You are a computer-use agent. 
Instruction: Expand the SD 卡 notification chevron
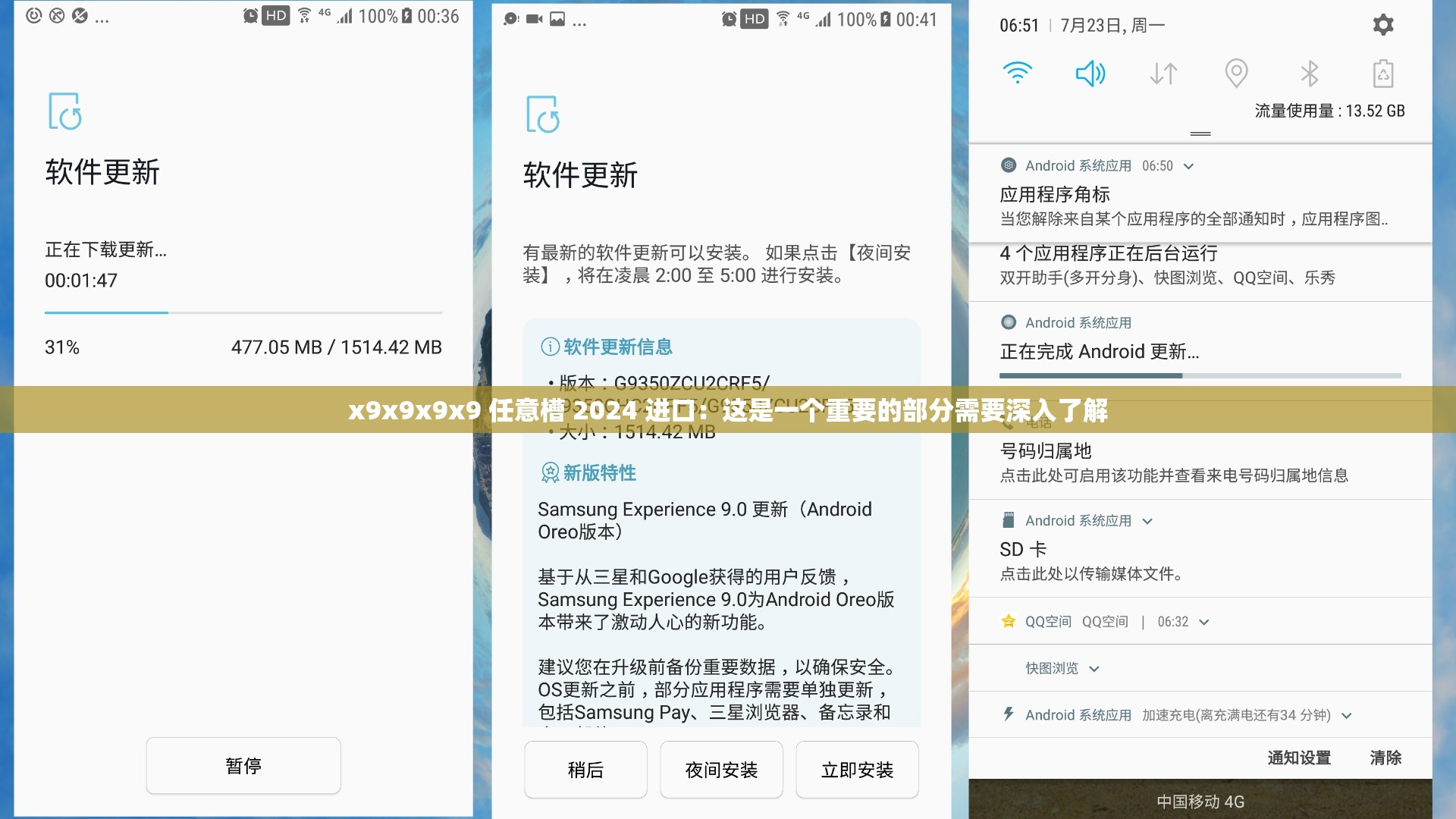pos(1147,521)
